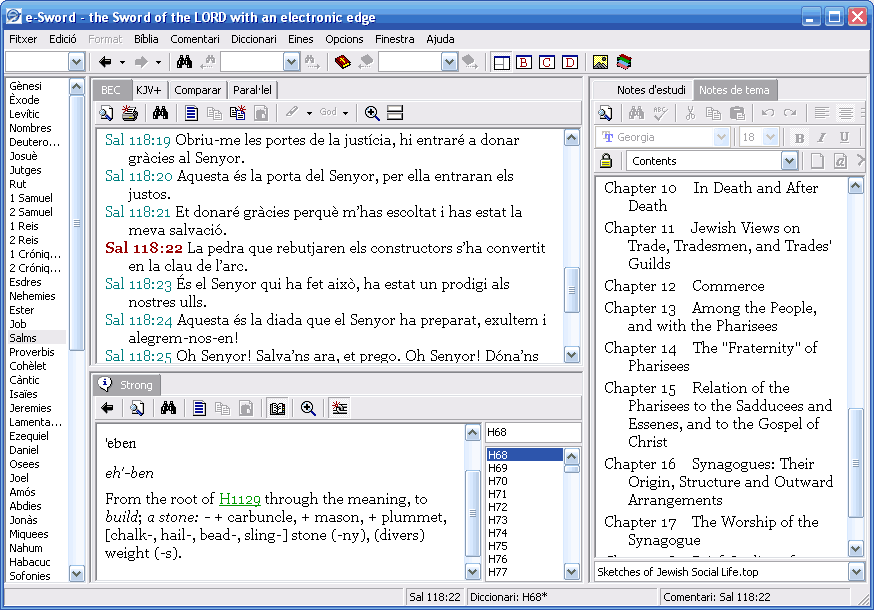Open the back arrow history dropdown
The width and height of the screenshot is (874, 610).
coord(122,62)
